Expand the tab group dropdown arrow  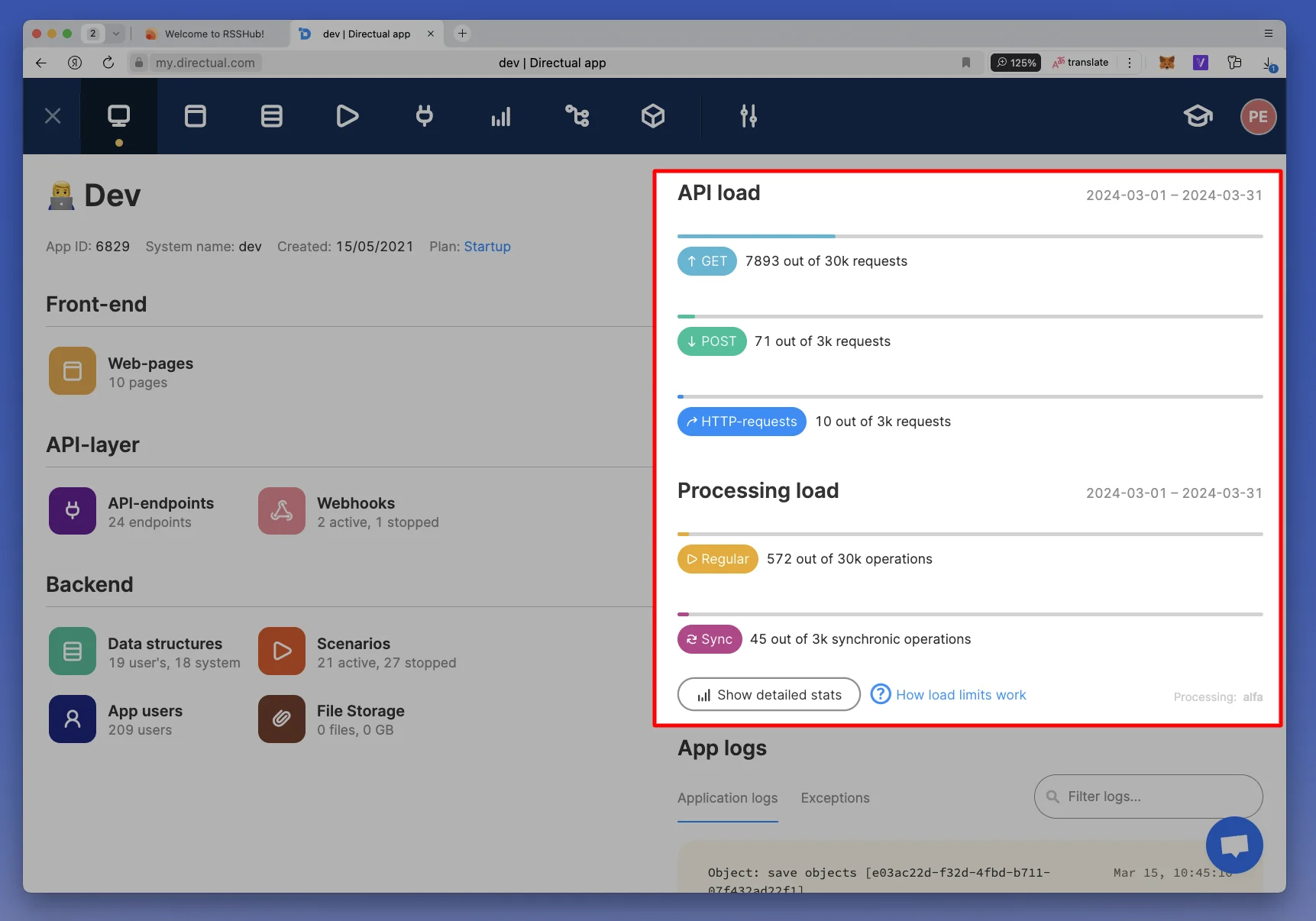[x=116, y=34]
